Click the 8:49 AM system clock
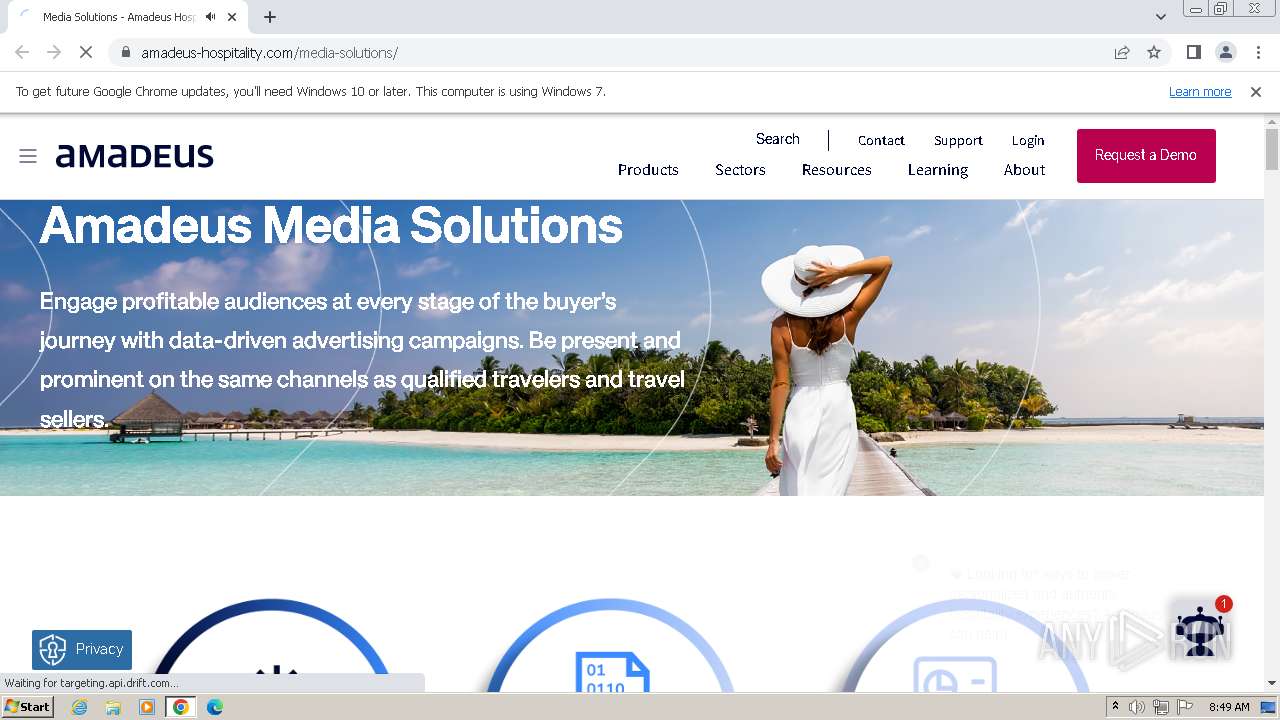Screen dimensions: 1280x720 tap(1229, 707)
